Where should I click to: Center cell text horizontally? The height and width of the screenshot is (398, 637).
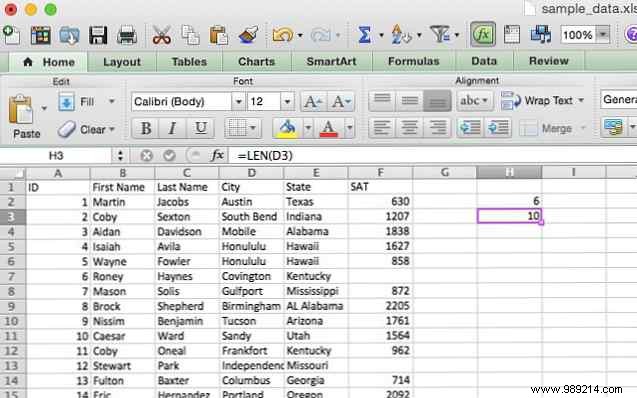(x=410, y=128)
